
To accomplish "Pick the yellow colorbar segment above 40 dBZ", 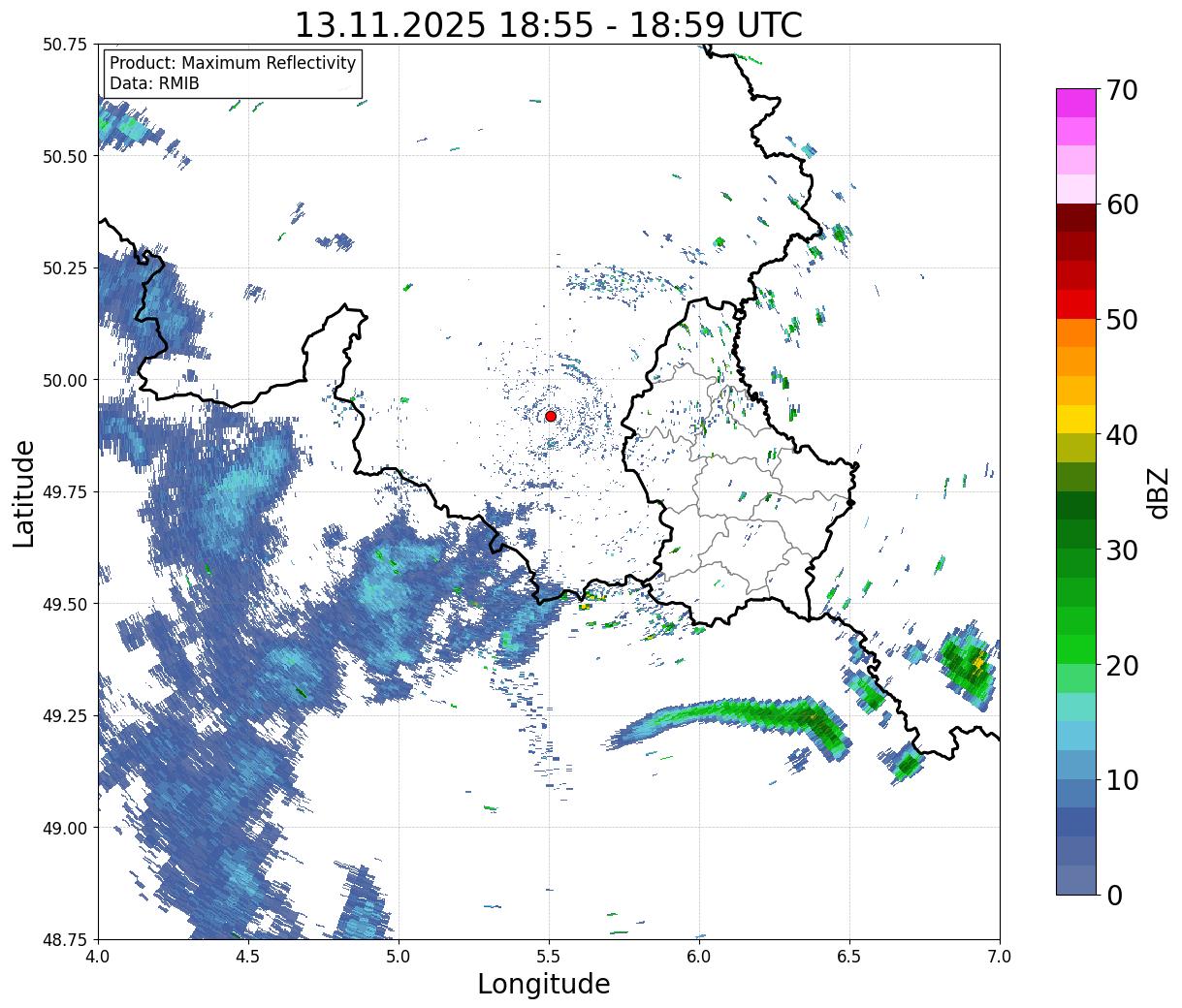I will click(x=1076, y=420).
